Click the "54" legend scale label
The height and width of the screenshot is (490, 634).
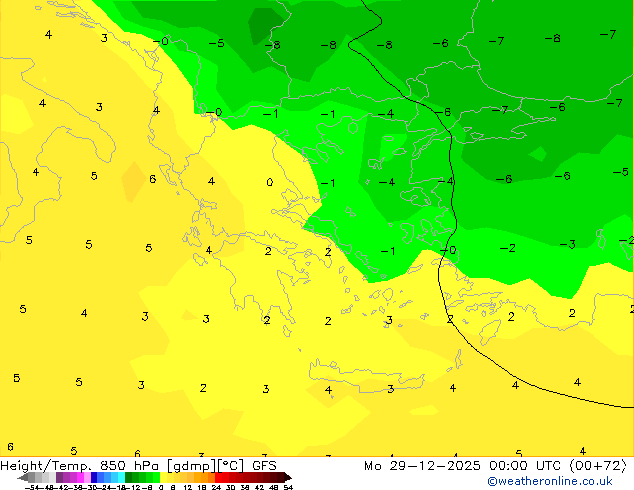pyautogui.click(x=288, y=487)
